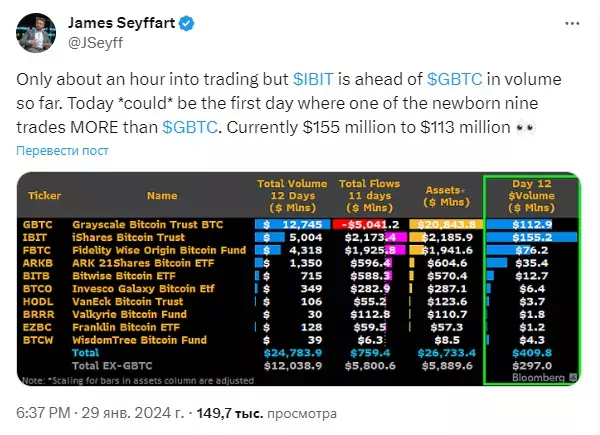Click the 6:37 PM timestamp
Image resolution: width=600 pixels, height=435 pixels.
[43, 413]
